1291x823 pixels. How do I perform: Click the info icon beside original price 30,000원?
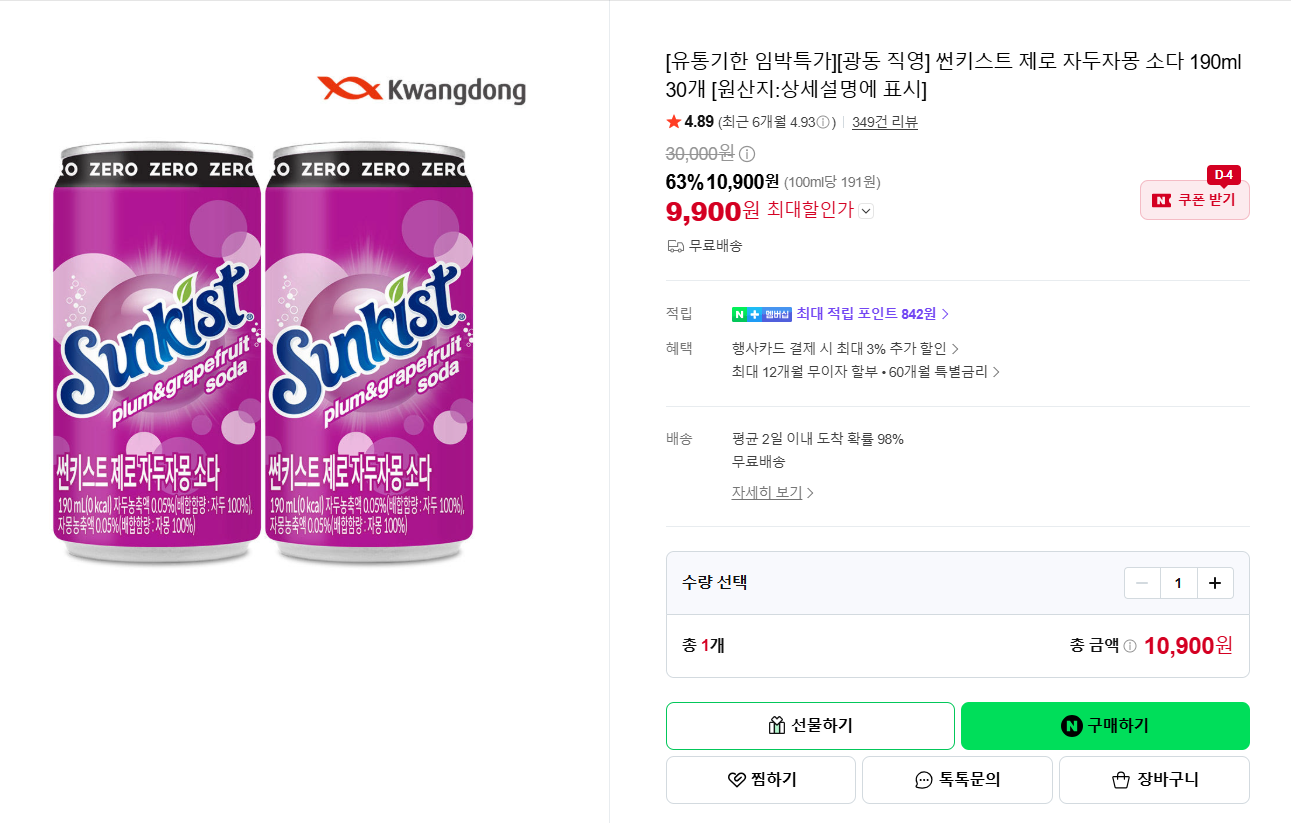(747, 154)
